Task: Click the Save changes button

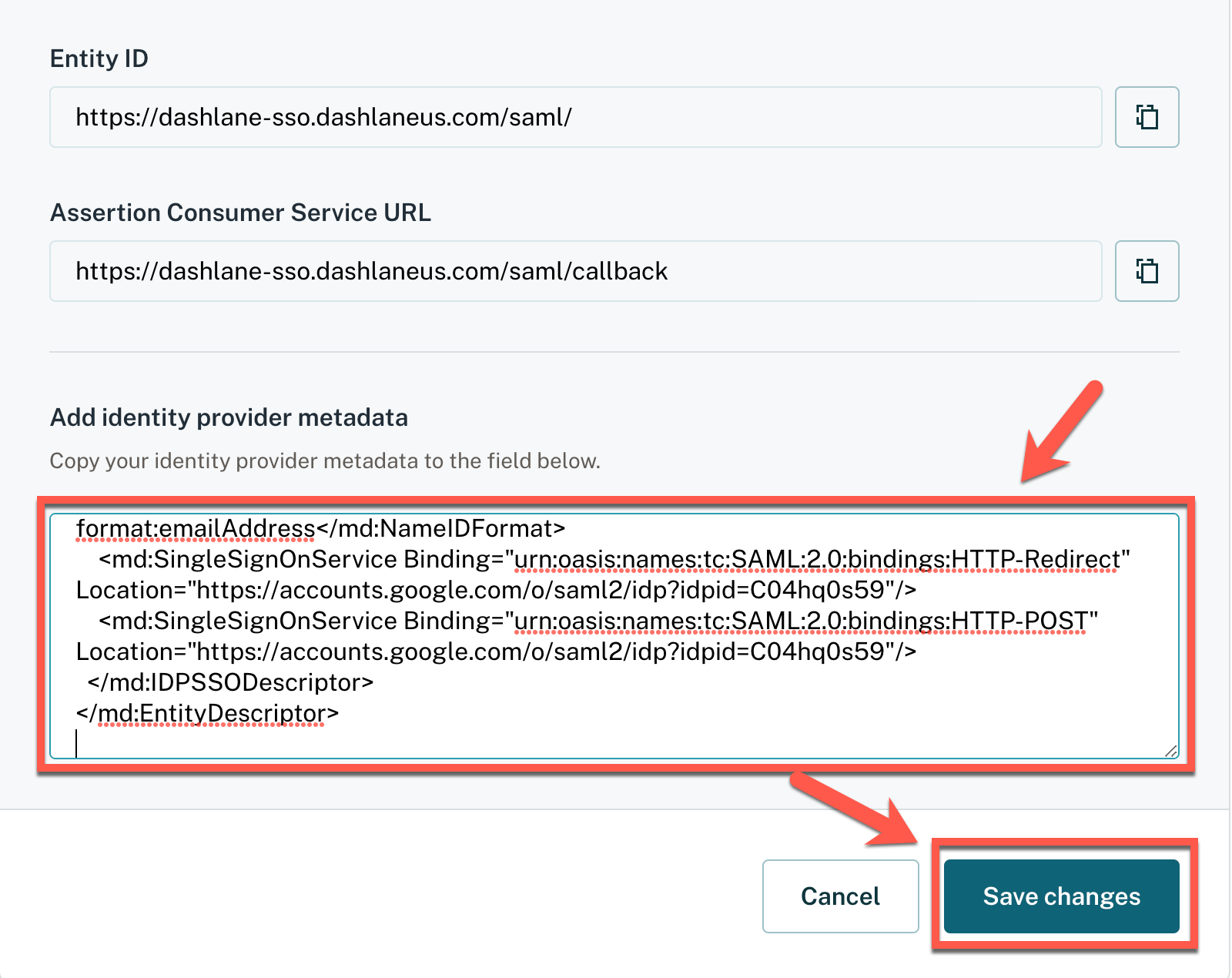Action: click(1062, 896)
